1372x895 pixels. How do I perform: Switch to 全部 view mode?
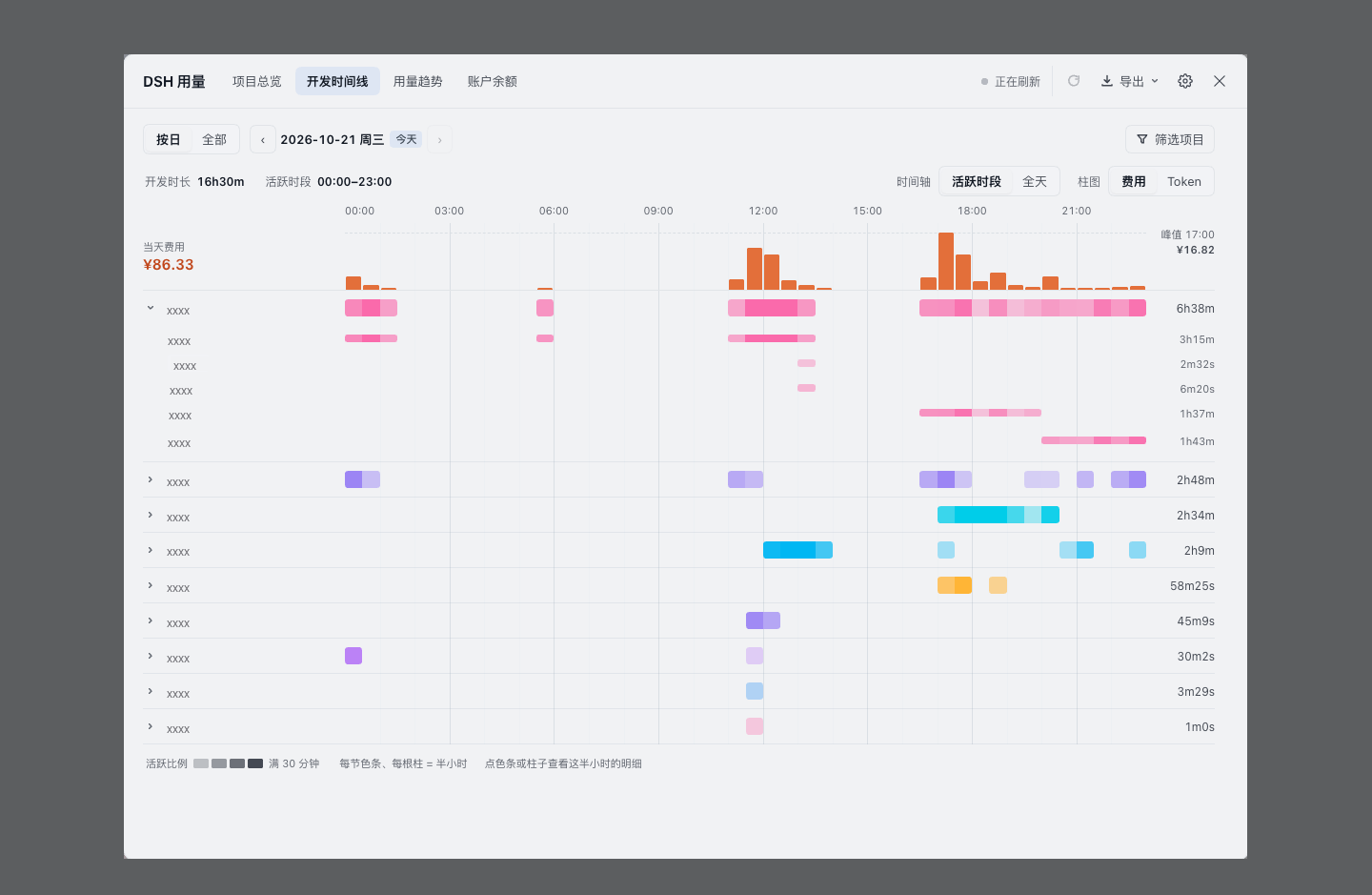pos(214,139)
